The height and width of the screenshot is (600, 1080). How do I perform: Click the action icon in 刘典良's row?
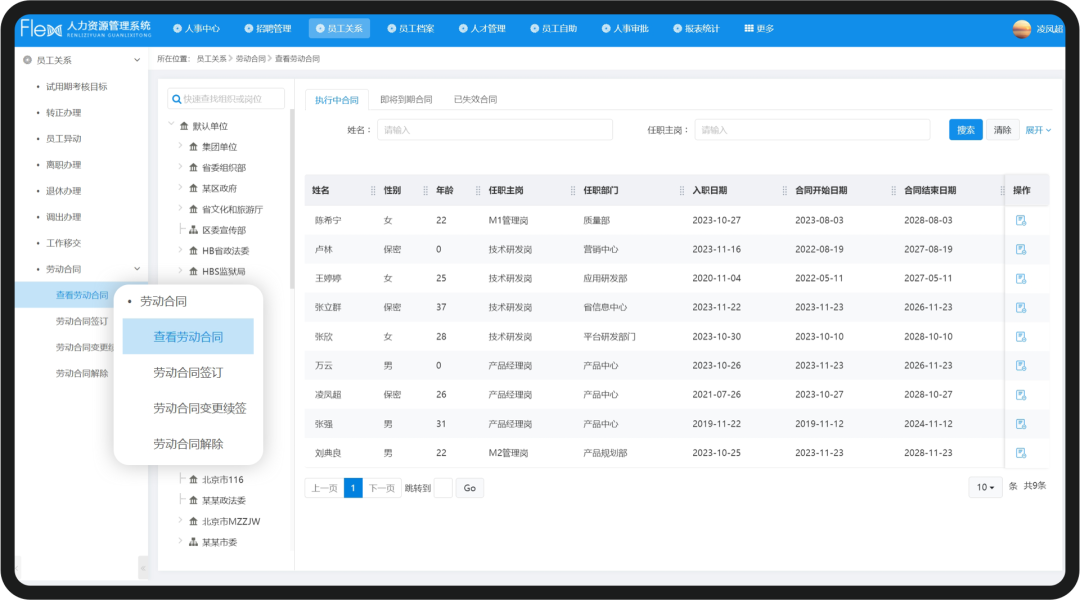pos(1021,453)
